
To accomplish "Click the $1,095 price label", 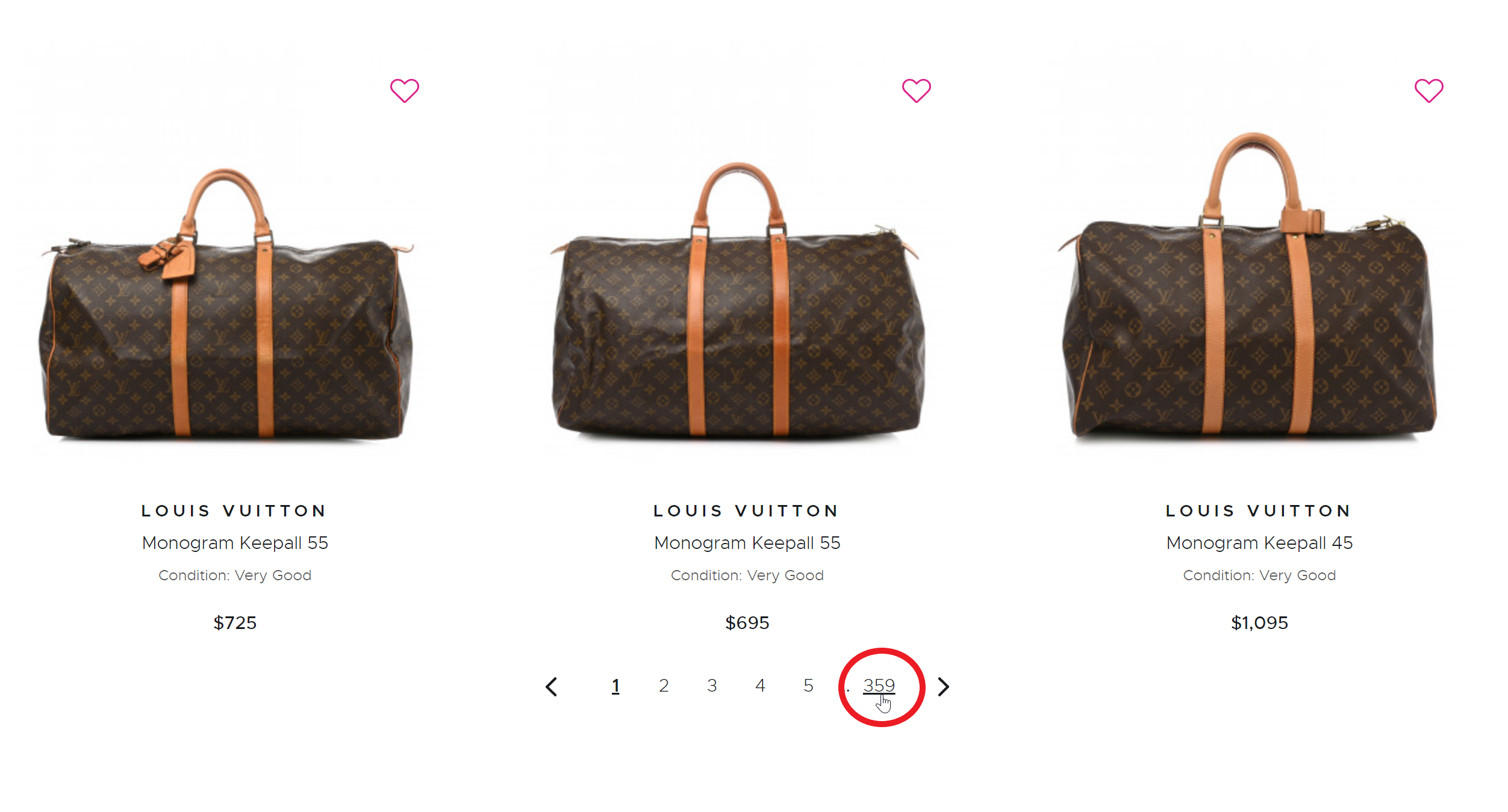I will coord(1259,622).
